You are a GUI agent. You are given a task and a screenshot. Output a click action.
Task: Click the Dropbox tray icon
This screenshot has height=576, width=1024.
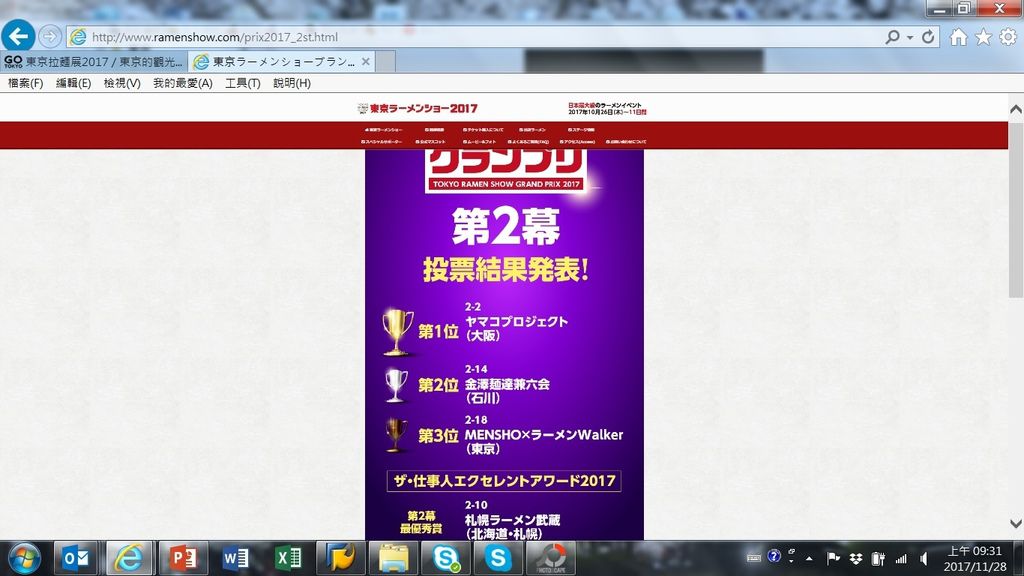pos(856,558)
